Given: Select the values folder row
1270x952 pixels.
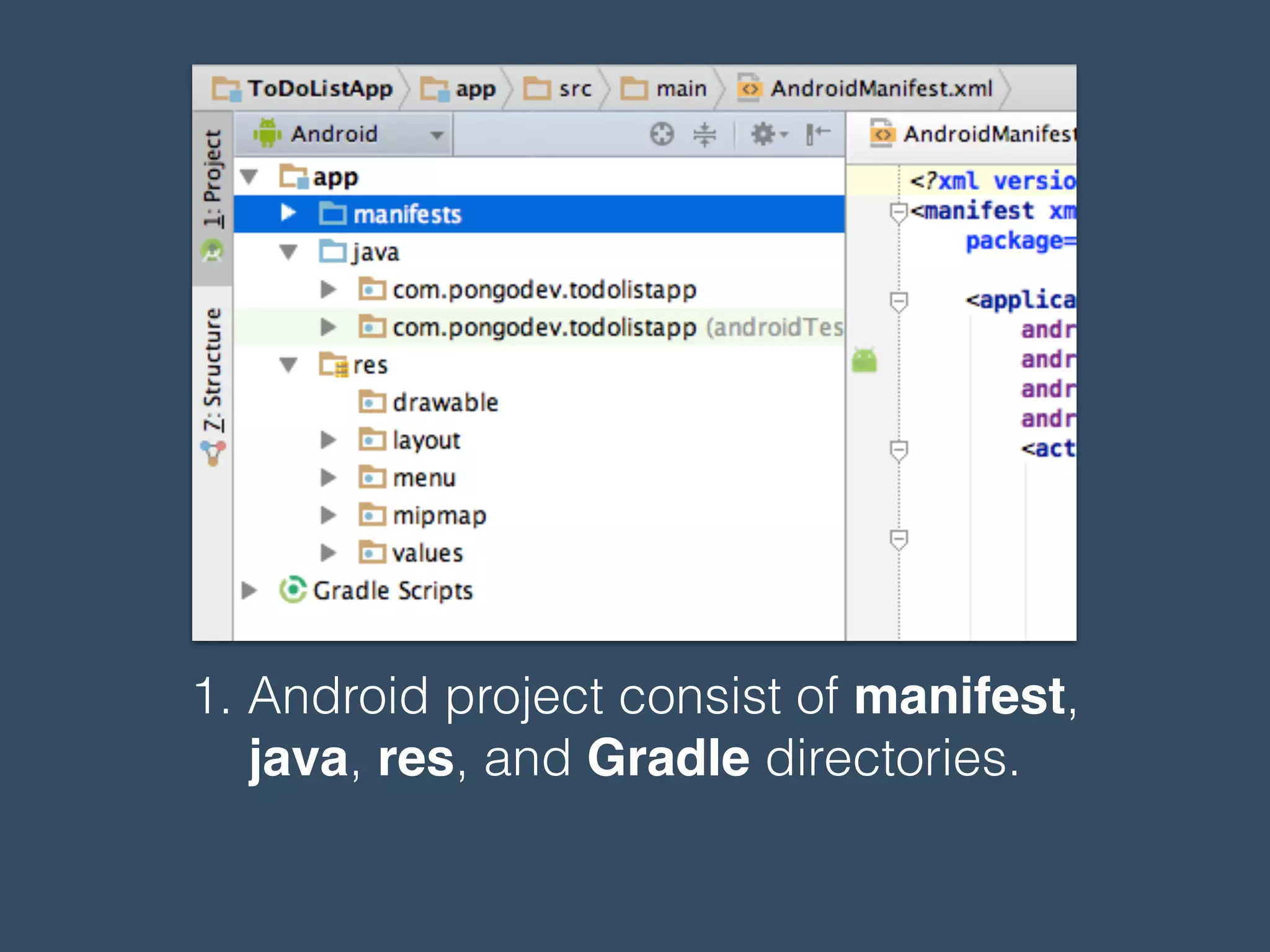Looking at the screenshot, I should (539, 553).
